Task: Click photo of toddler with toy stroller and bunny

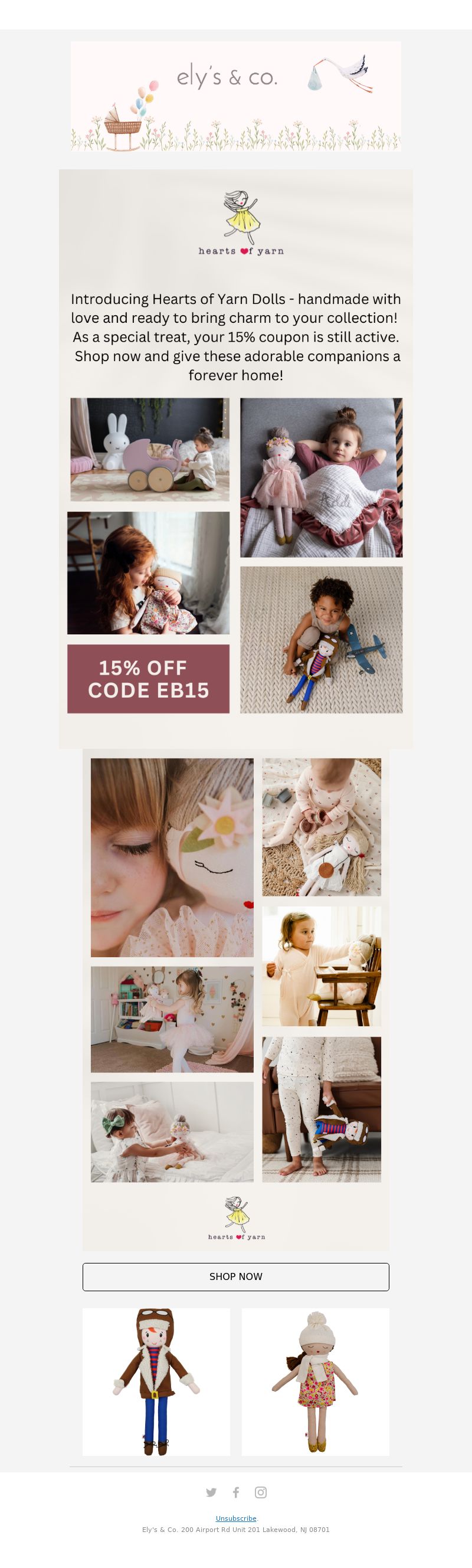Action: [150, 449]
